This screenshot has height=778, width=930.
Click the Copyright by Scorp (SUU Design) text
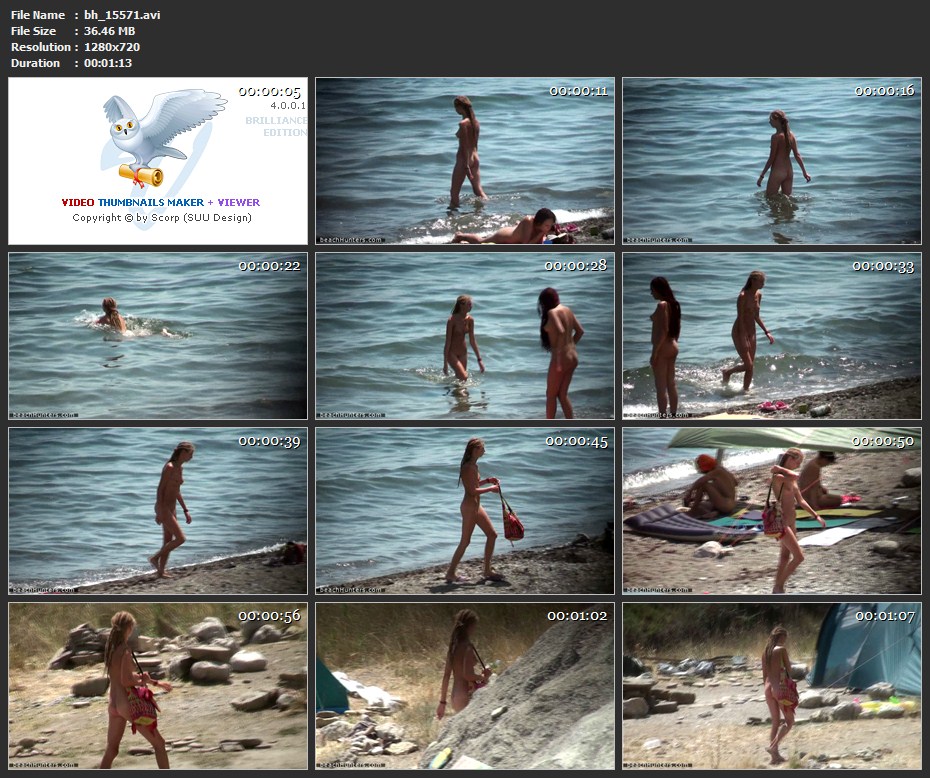(161, 217)
